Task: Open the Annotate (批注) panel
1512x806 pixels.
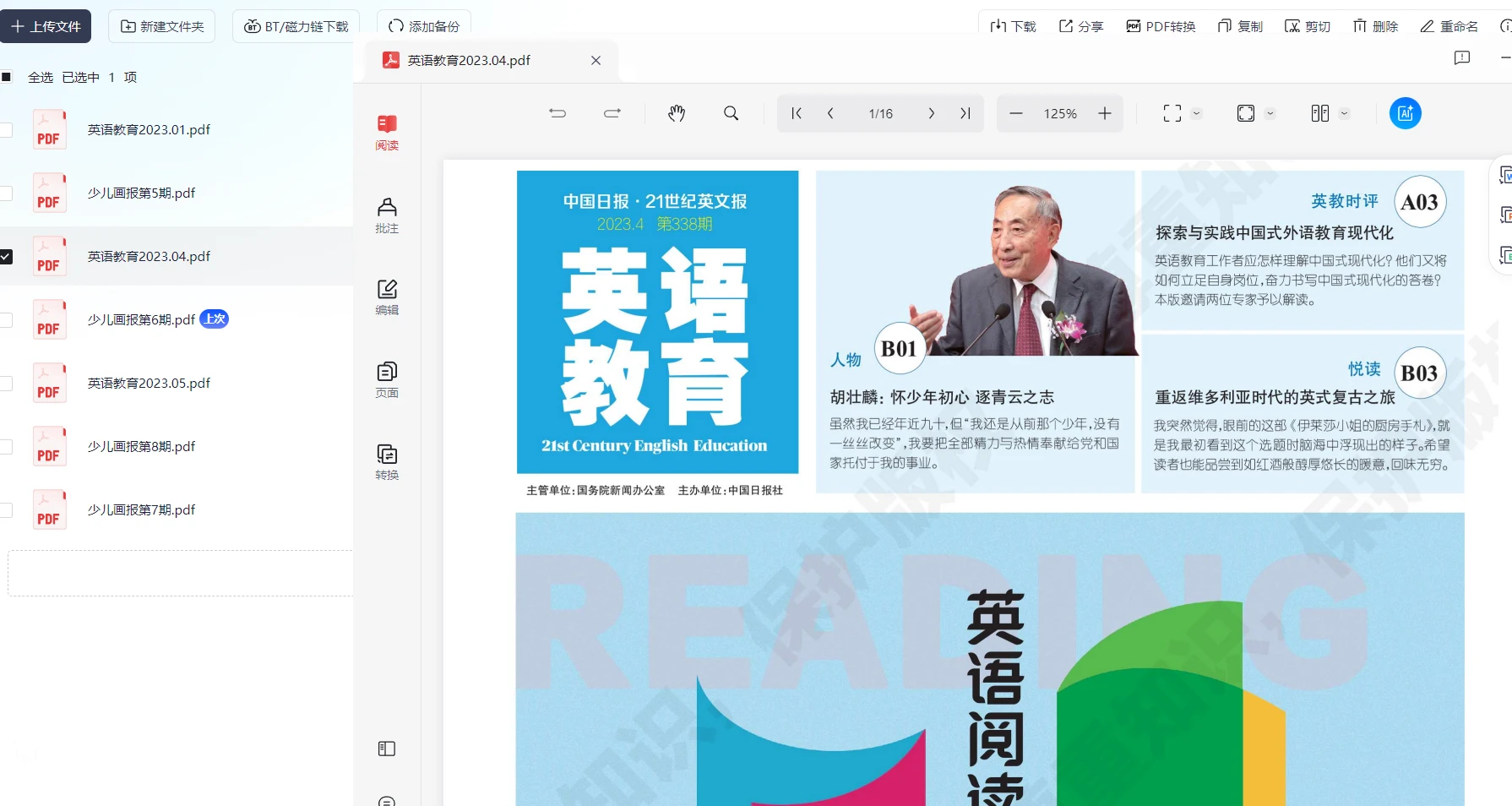Action: pos(387,215)
